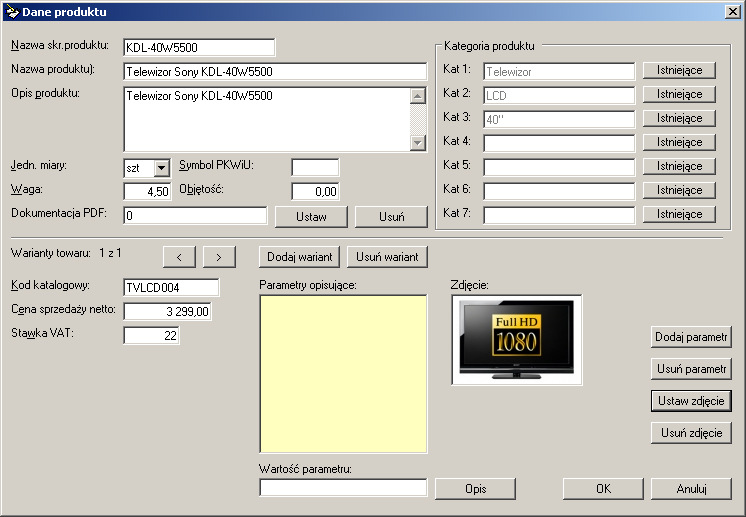Click the Opis button
This screenshot has height=517, width=746.
click(475, 489)
